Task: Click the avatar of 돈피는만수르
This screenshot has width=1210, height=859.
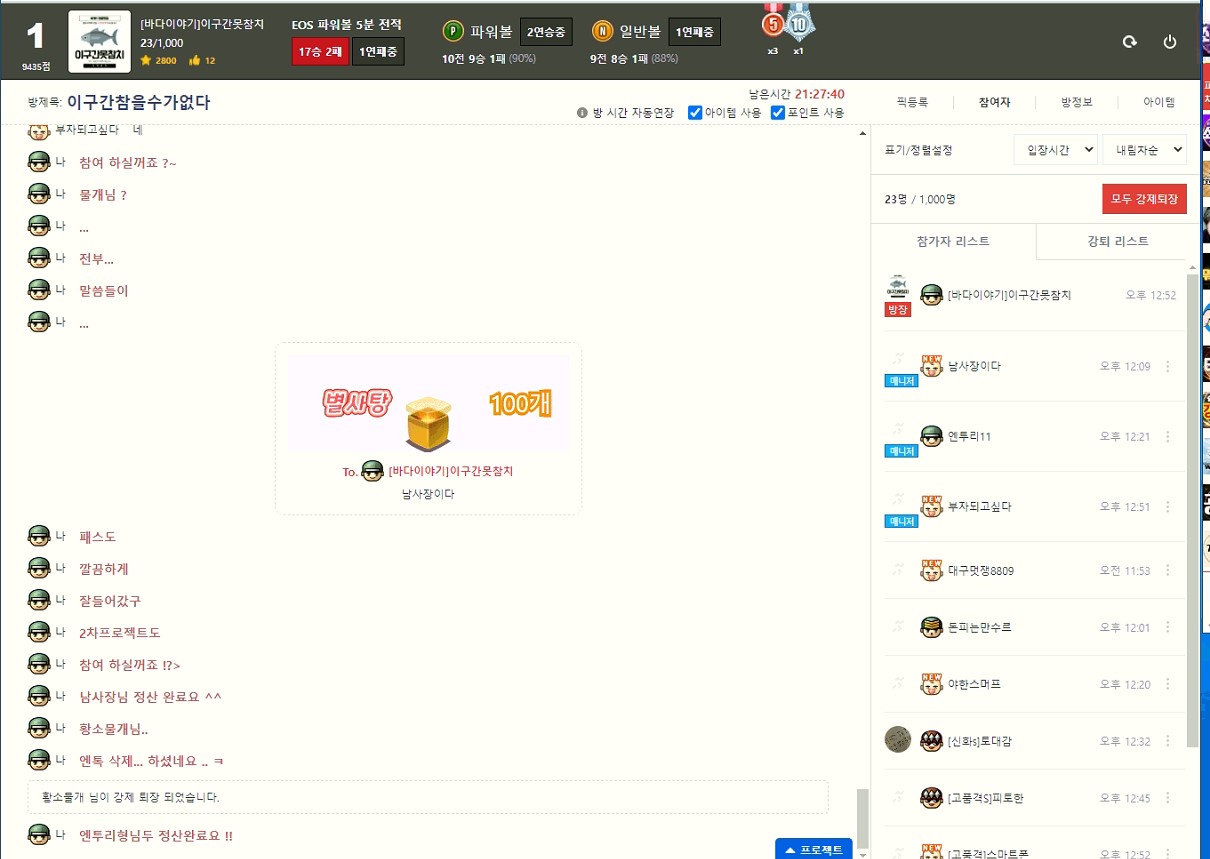Action: 931,627
